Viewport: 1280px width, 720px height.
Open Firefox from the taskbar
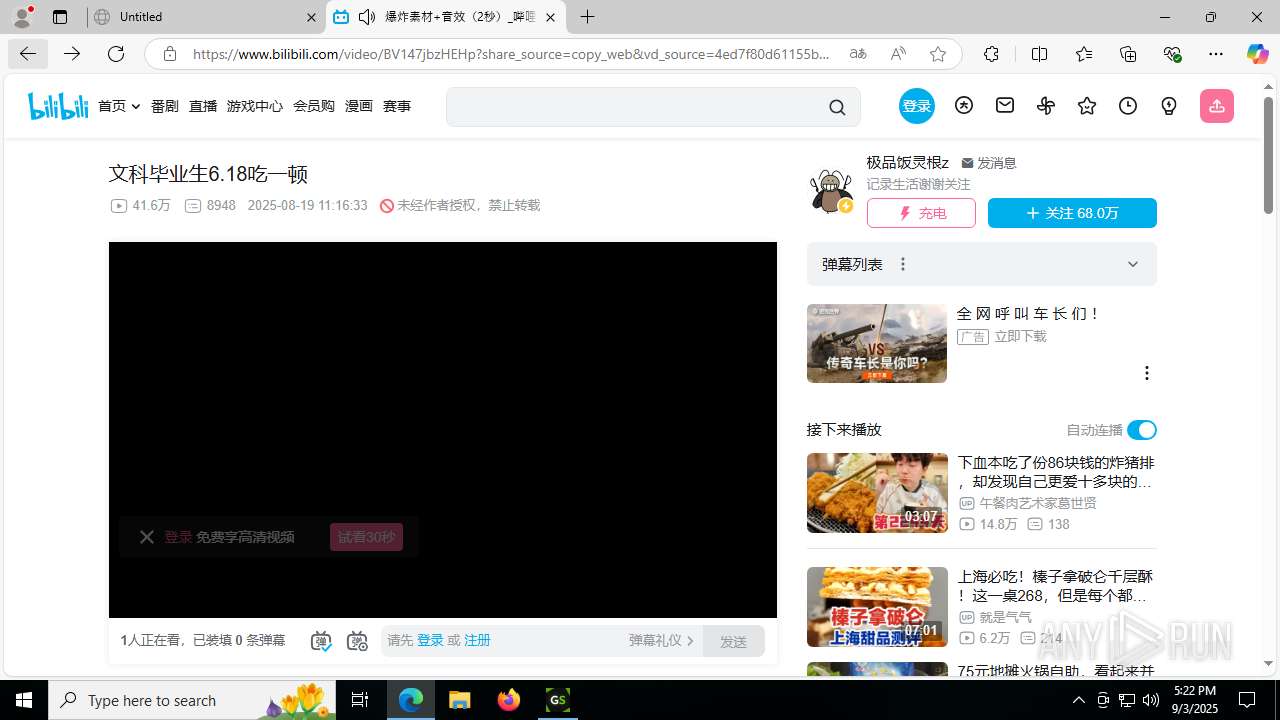(509, 700)
